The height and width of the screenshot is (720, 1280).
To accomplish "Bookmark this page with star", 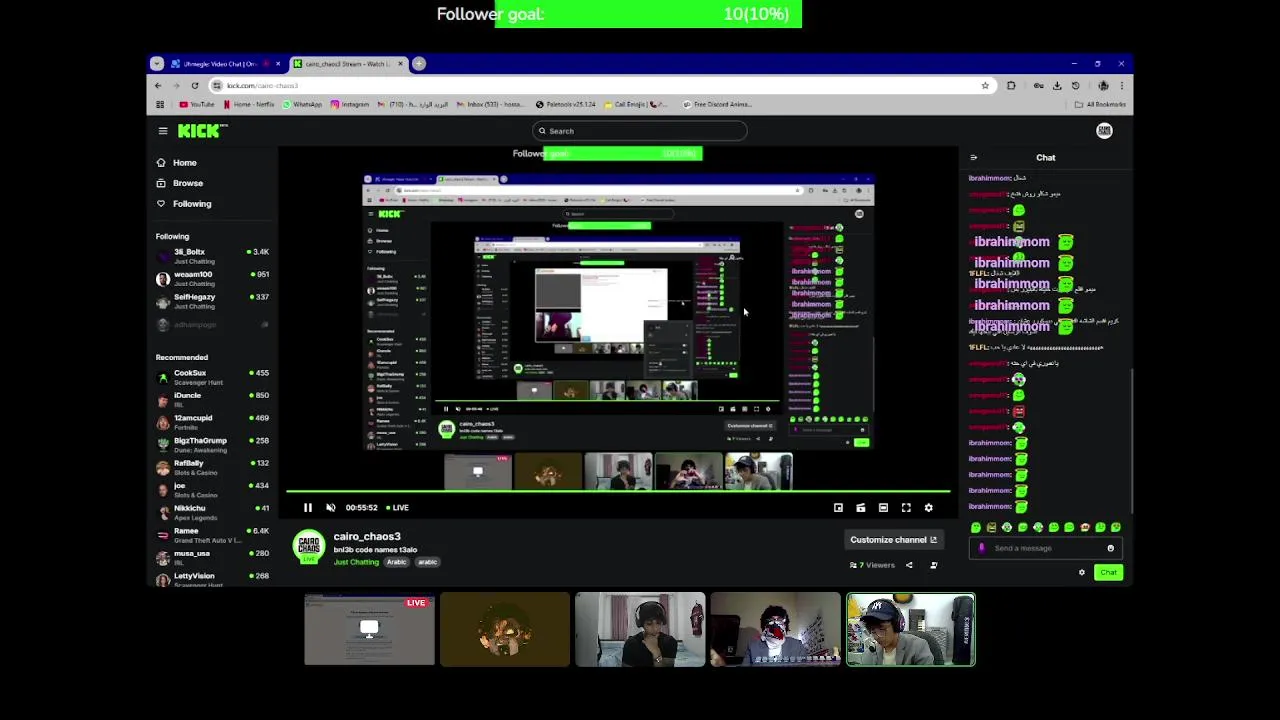I will coord(985,86).
